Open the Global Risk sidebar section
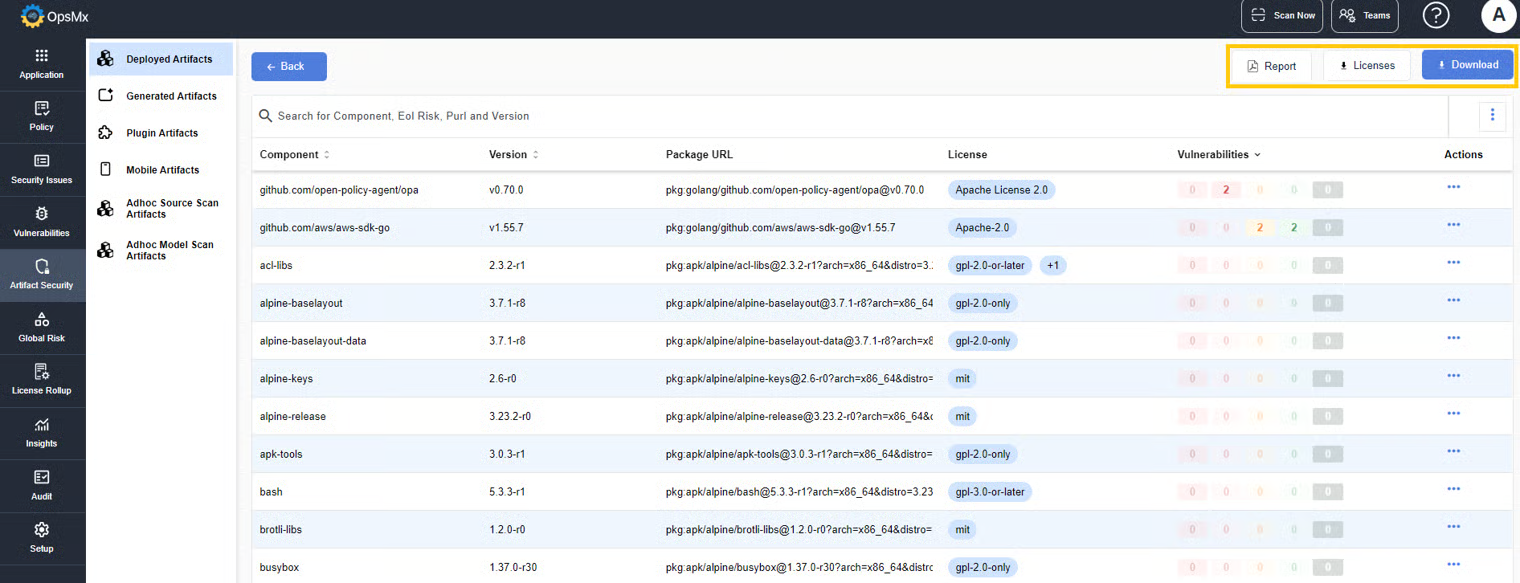Image resolution: width=1520 pixels, height=583 pixels. coord(42,327)
